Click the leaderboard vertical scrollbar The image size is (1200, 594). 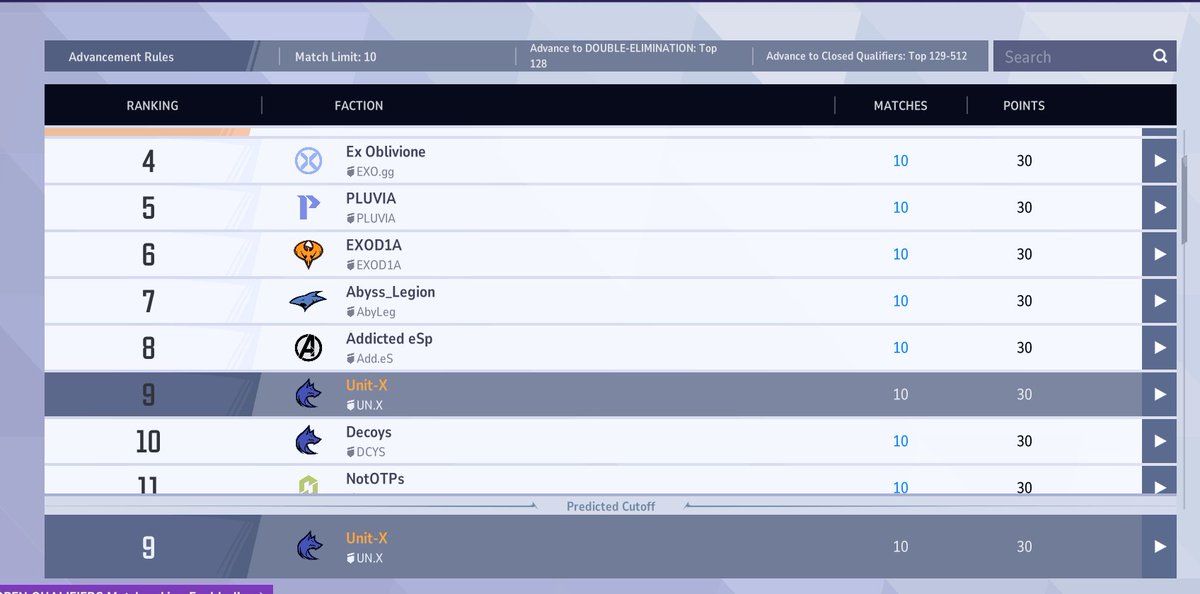(1184, 200)
